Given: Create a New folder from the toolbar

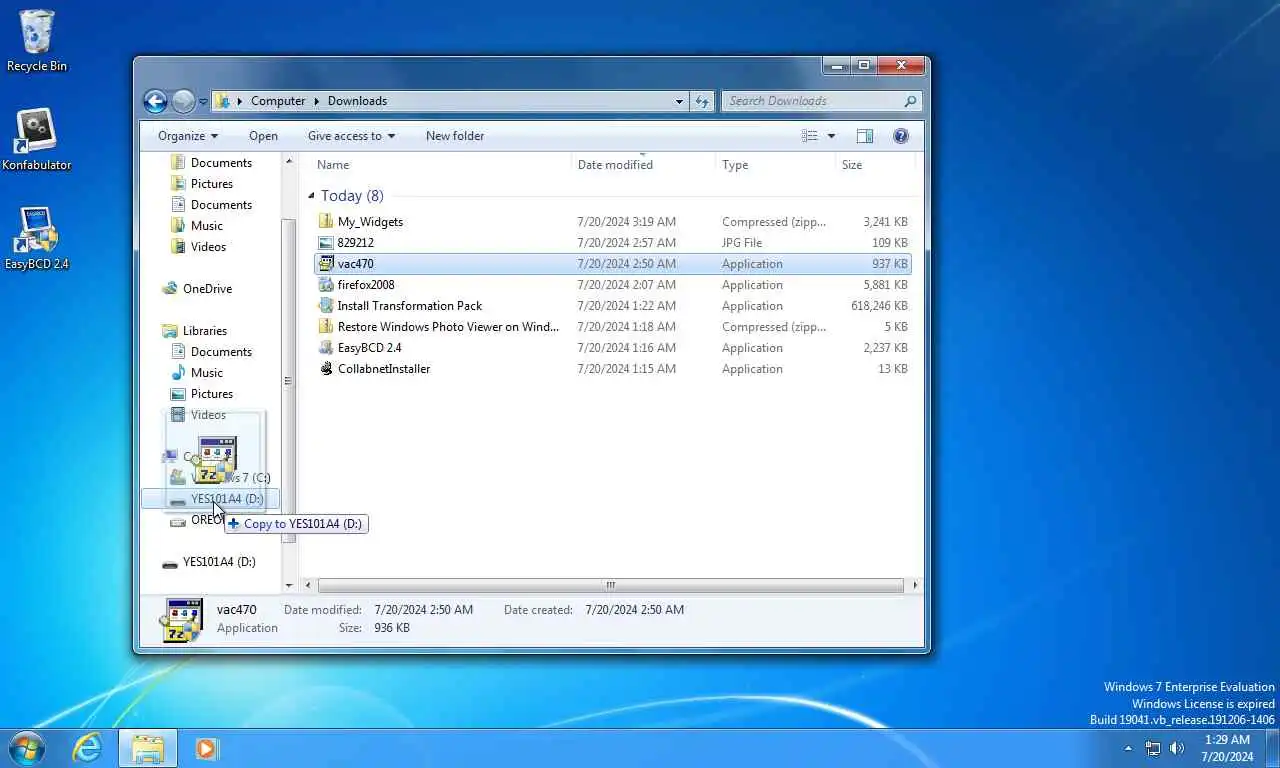Looking at the screenshot, I should click(455, 136).
